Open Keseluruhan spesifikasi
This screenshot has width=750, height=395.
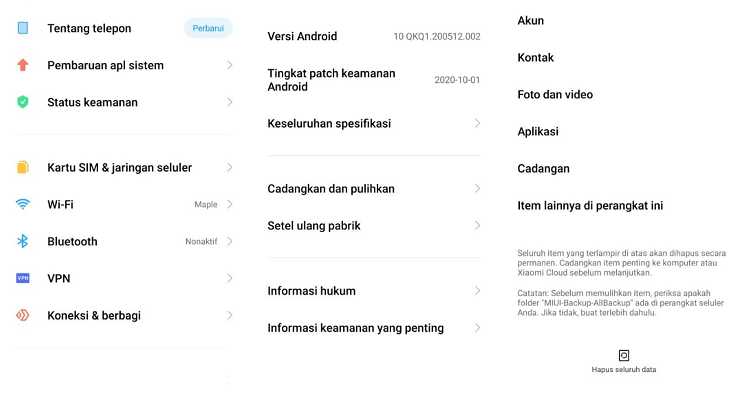pyautogui.click(x=374, y=123)
